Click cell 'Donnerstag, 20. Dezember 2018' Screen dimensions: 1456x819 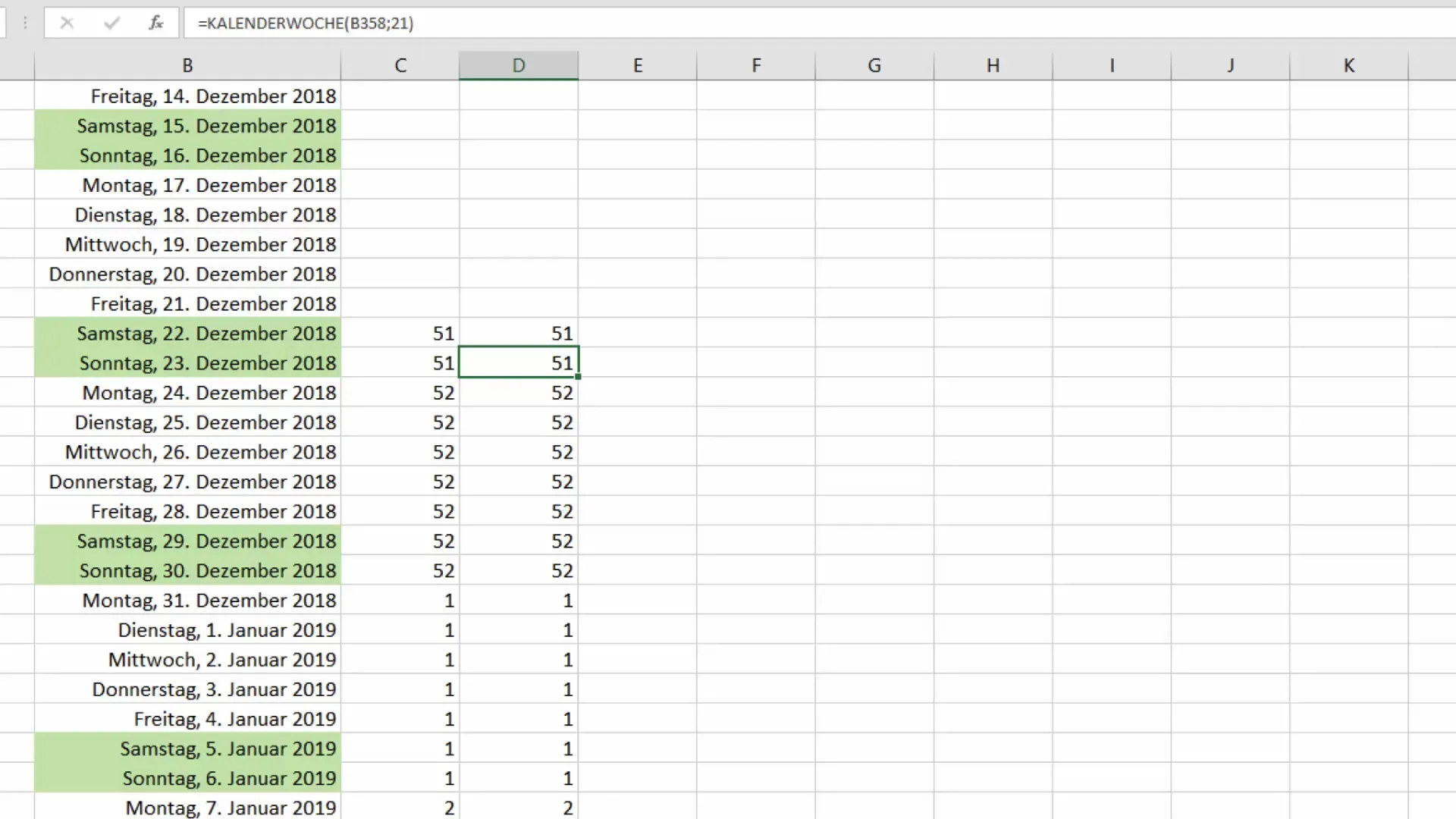187,274
